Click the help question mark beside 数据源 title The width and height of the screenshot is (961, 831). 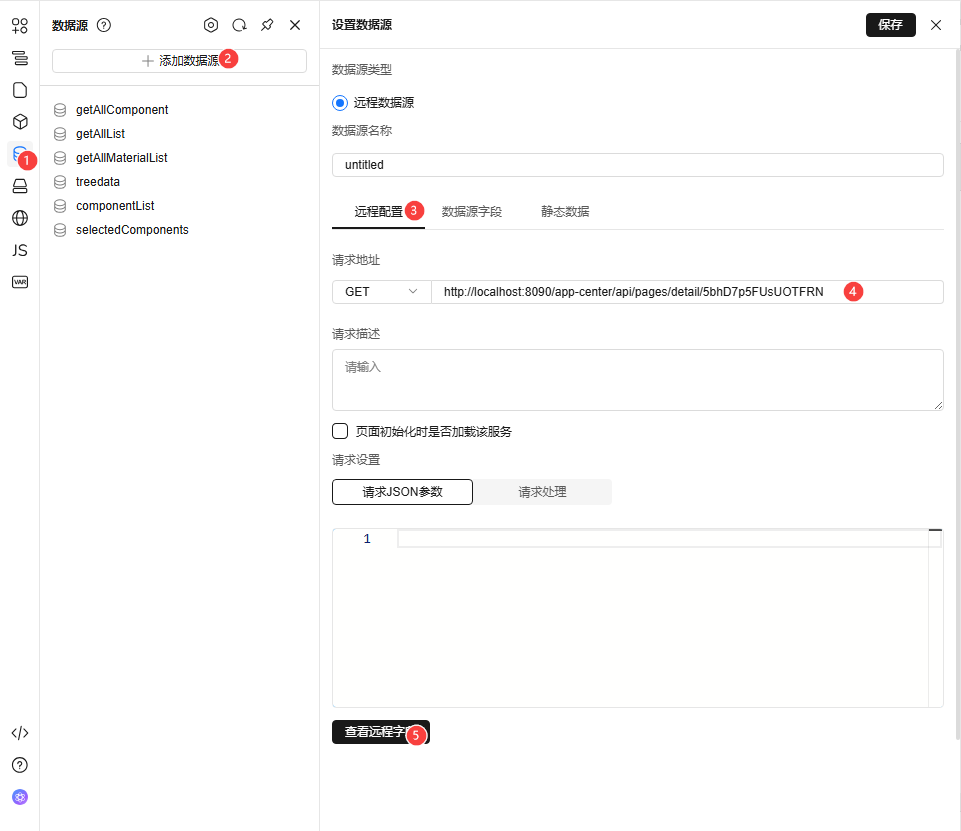[x=103, y=25]
